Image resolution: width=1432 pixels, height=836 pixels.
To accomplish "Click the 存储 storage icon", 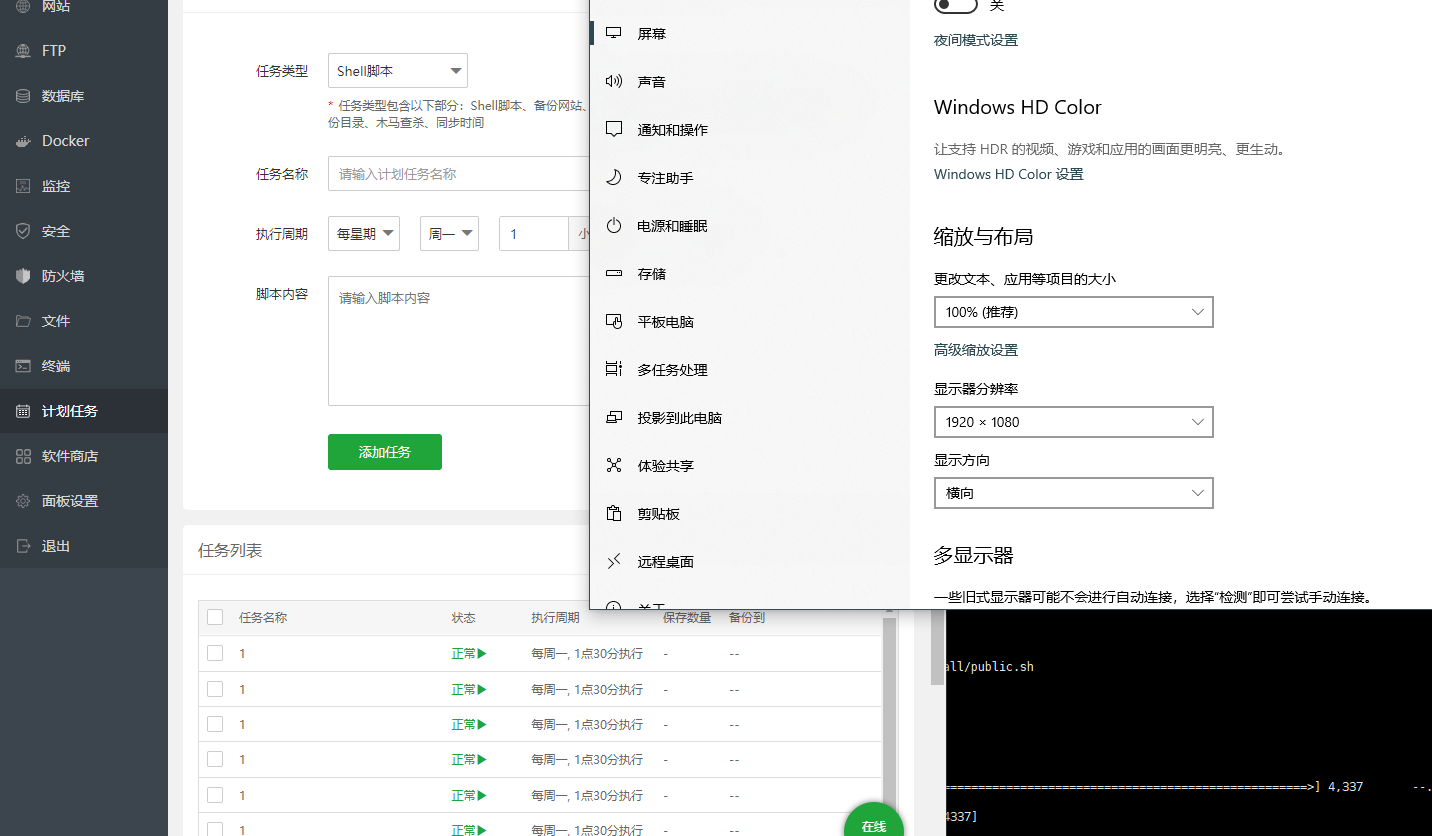I will click(614, 273).
